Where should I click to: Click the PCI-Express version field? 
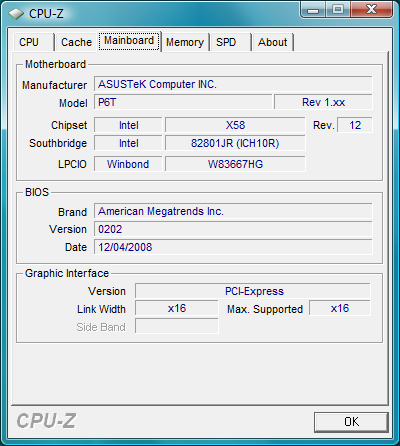point(253,291)
